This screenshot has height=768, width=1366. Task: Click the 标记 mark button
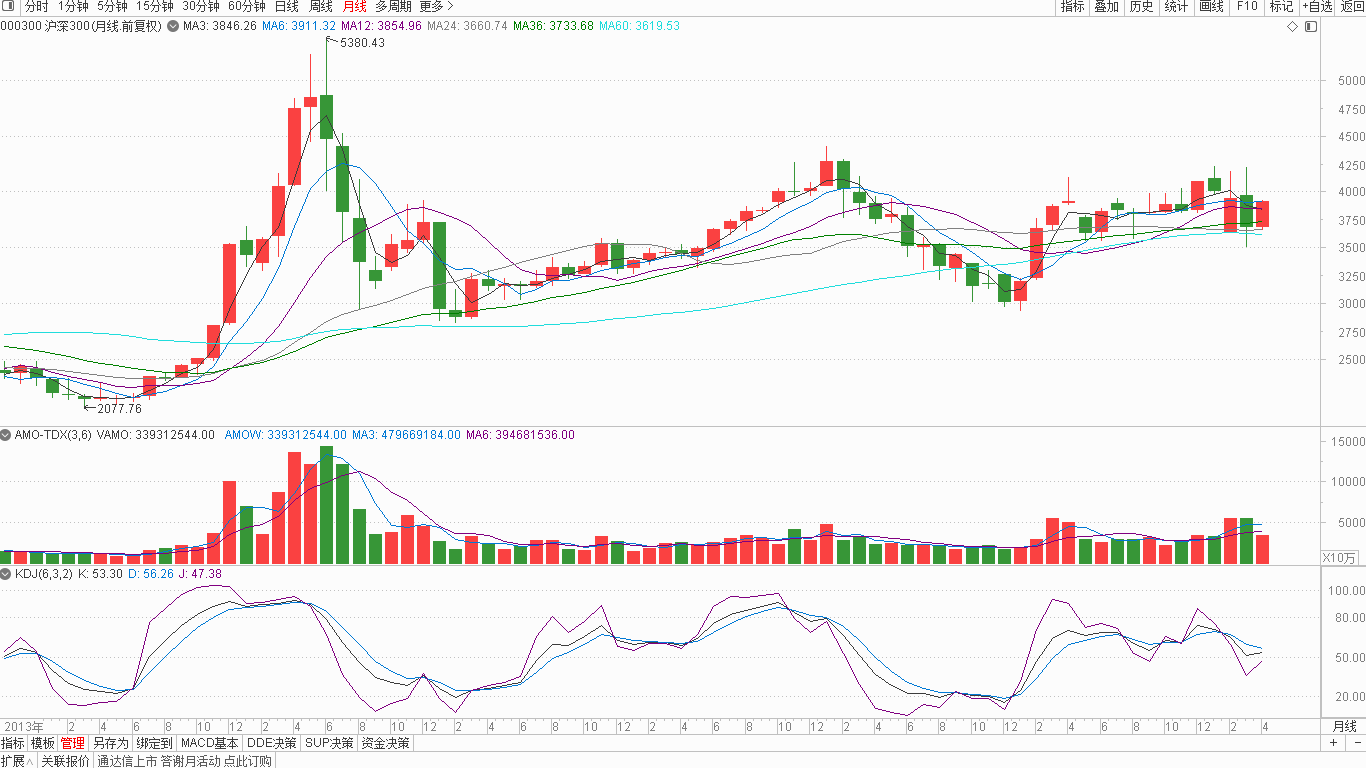pos(1281,7)
